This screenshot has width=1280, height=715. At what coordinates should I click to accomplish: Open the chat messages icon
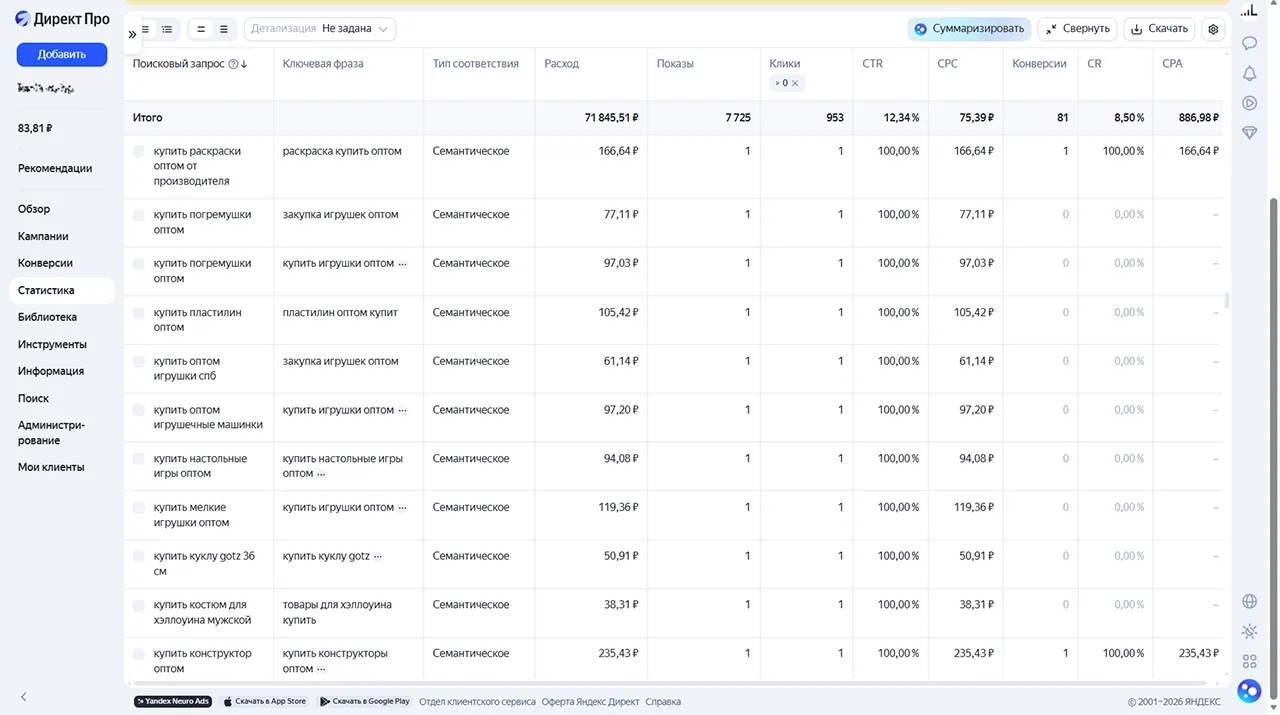(x=1249, y=43)
